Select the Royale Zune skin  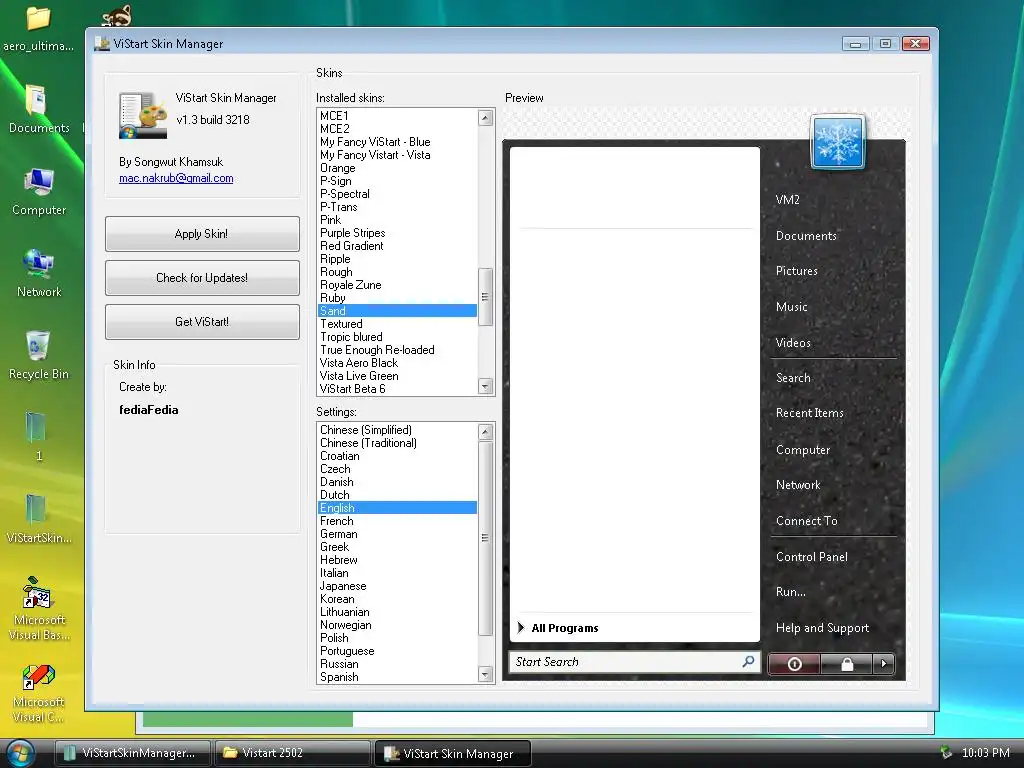[397, 285]
